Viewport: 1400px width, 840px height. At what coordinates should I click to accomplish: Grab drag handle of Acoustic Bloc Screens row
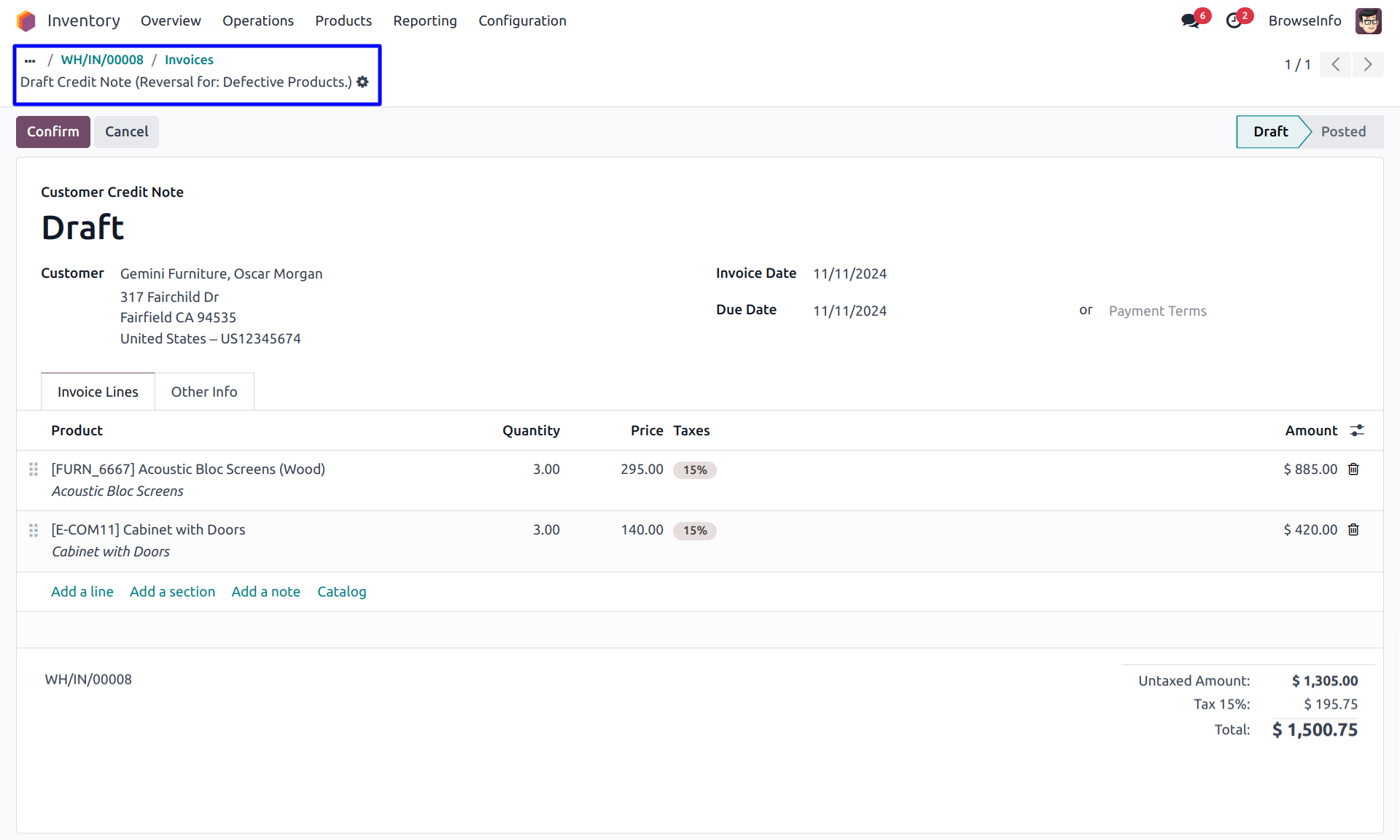pos(34,470)
